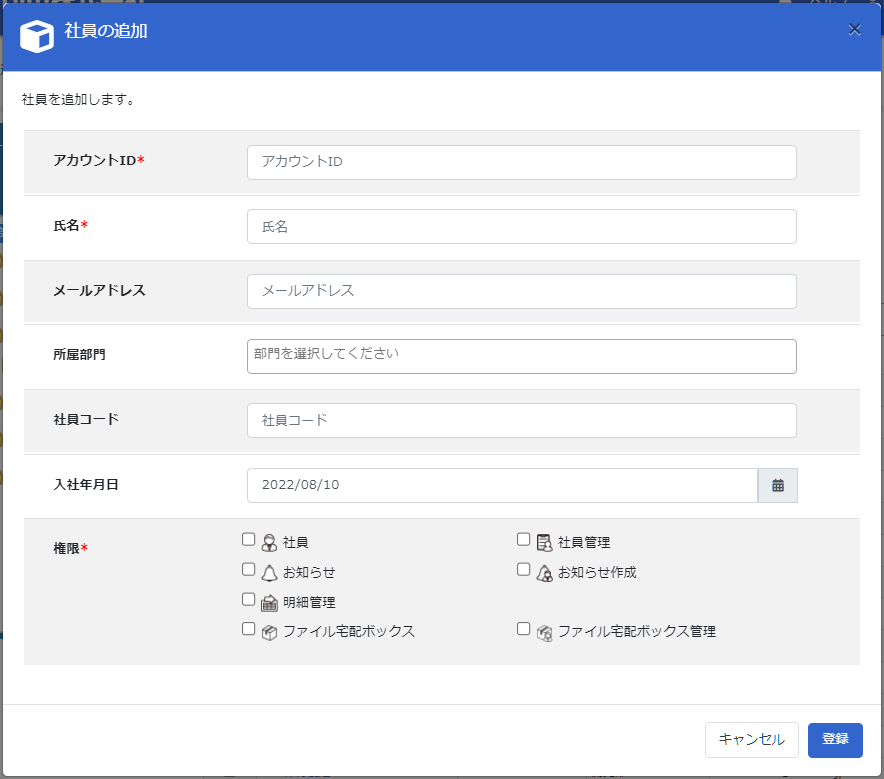Click the 社員 person icon
The height and width of the screenshot is (779, 884).
pos(269,543)
